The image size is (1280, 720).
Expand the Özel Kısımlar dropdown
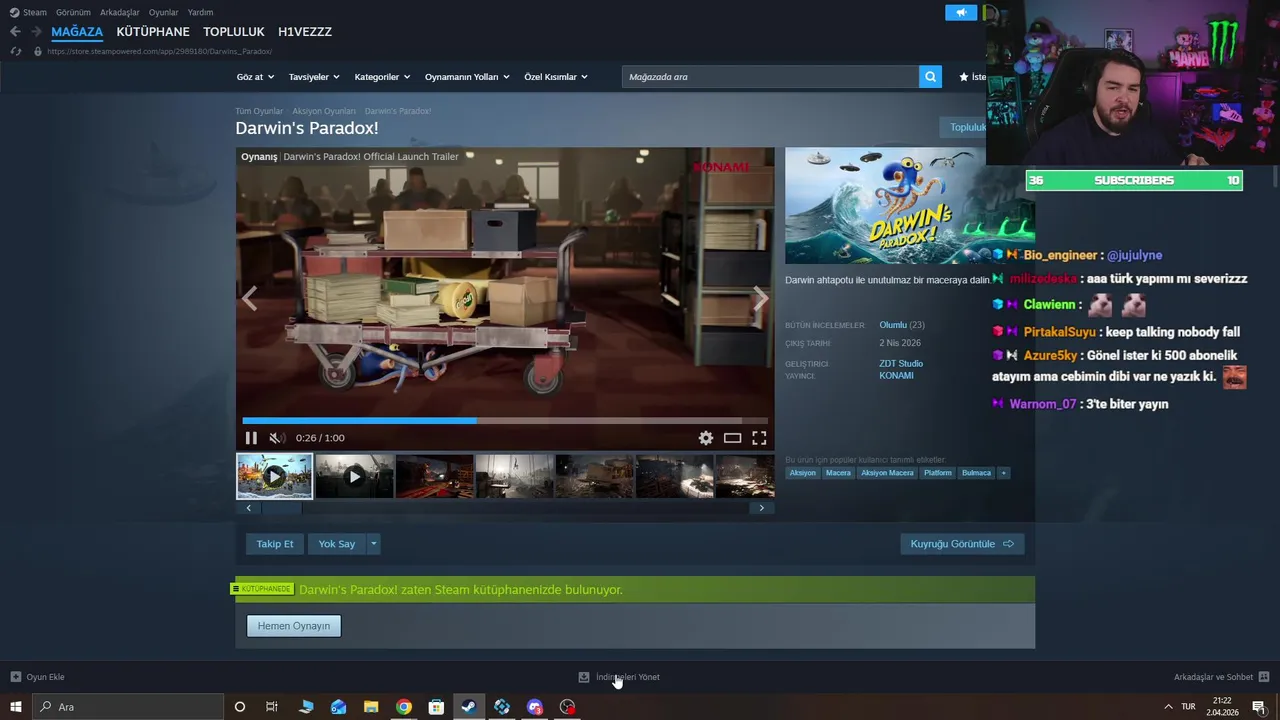coord(556,77)
